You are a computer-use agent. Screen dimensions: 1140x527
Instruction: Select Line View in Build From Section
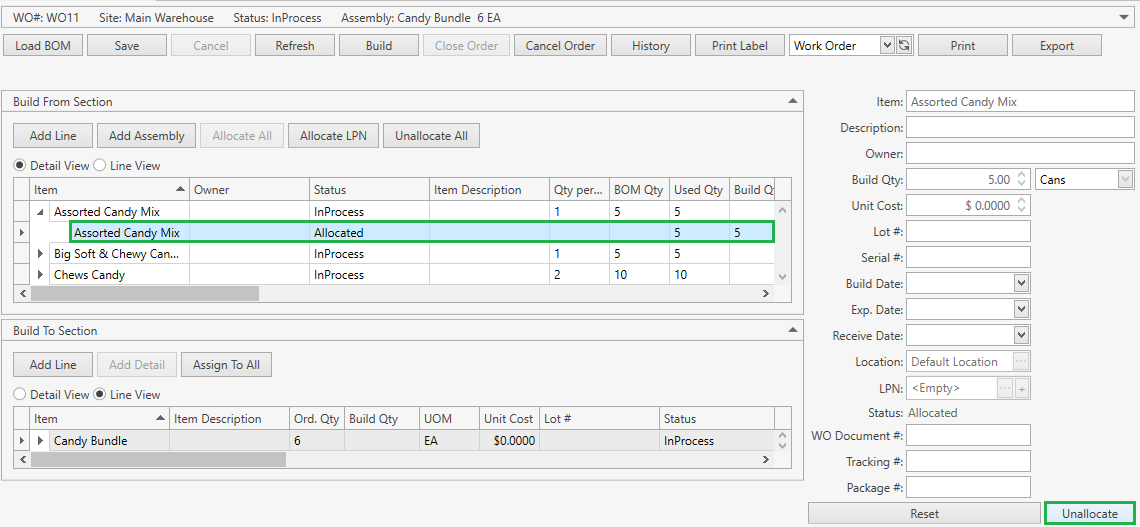[101, 166]
